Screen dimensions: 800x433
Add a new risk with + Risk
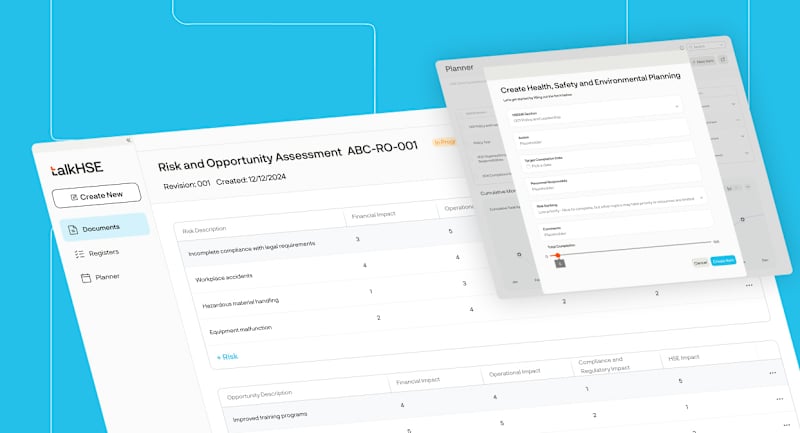point(228,356)
